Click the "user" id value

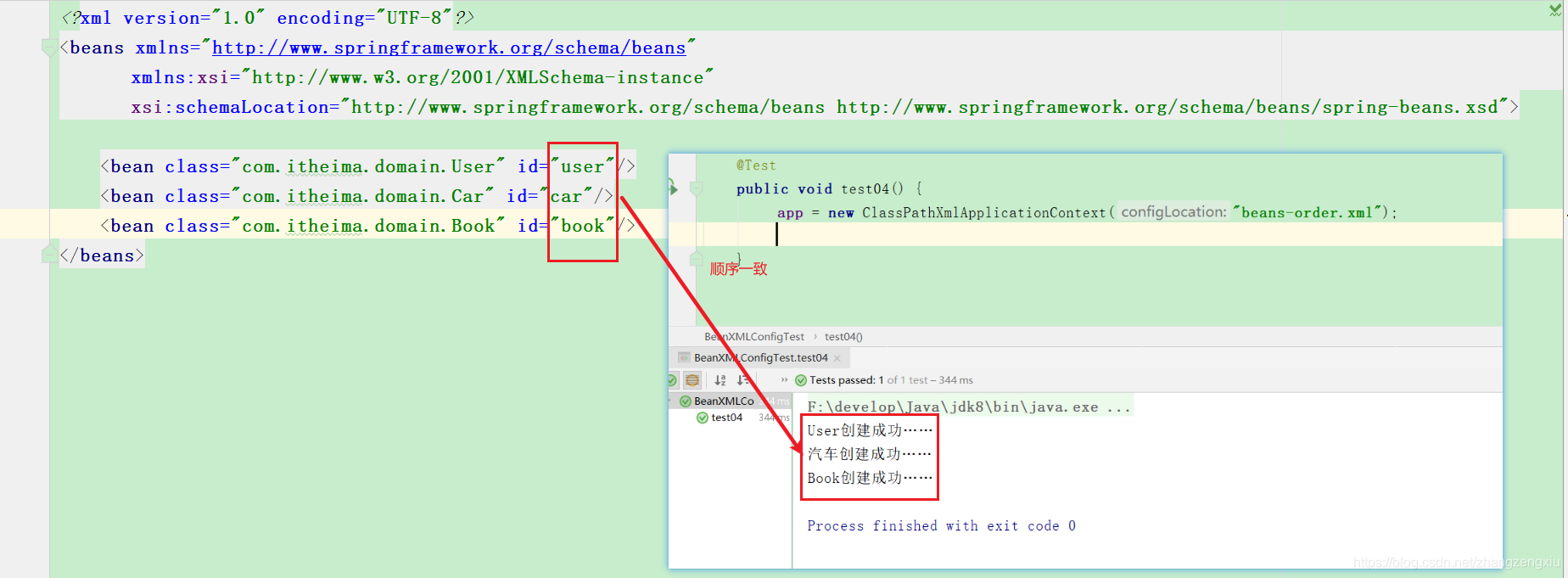tap(582, 166)
